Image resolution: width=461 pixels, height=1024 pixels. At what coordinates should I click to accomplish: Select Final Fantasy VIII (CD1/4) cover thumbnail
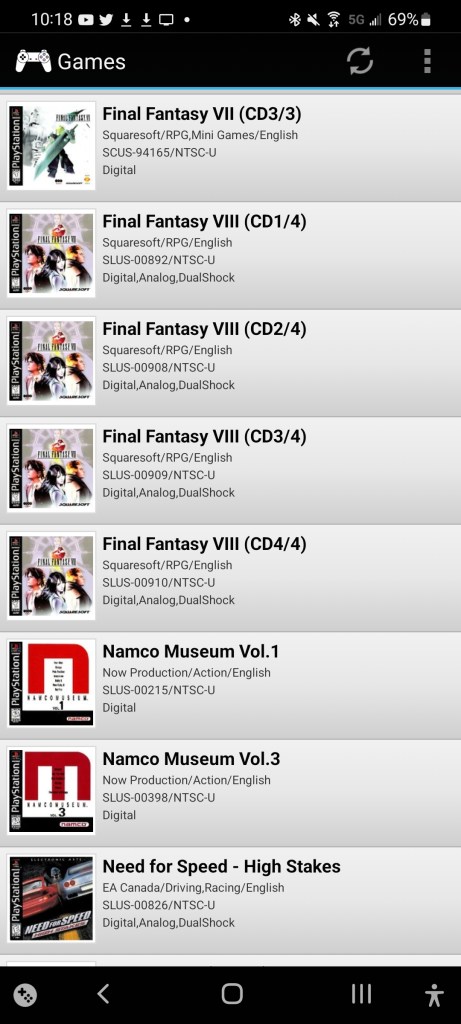click(52, 253)
